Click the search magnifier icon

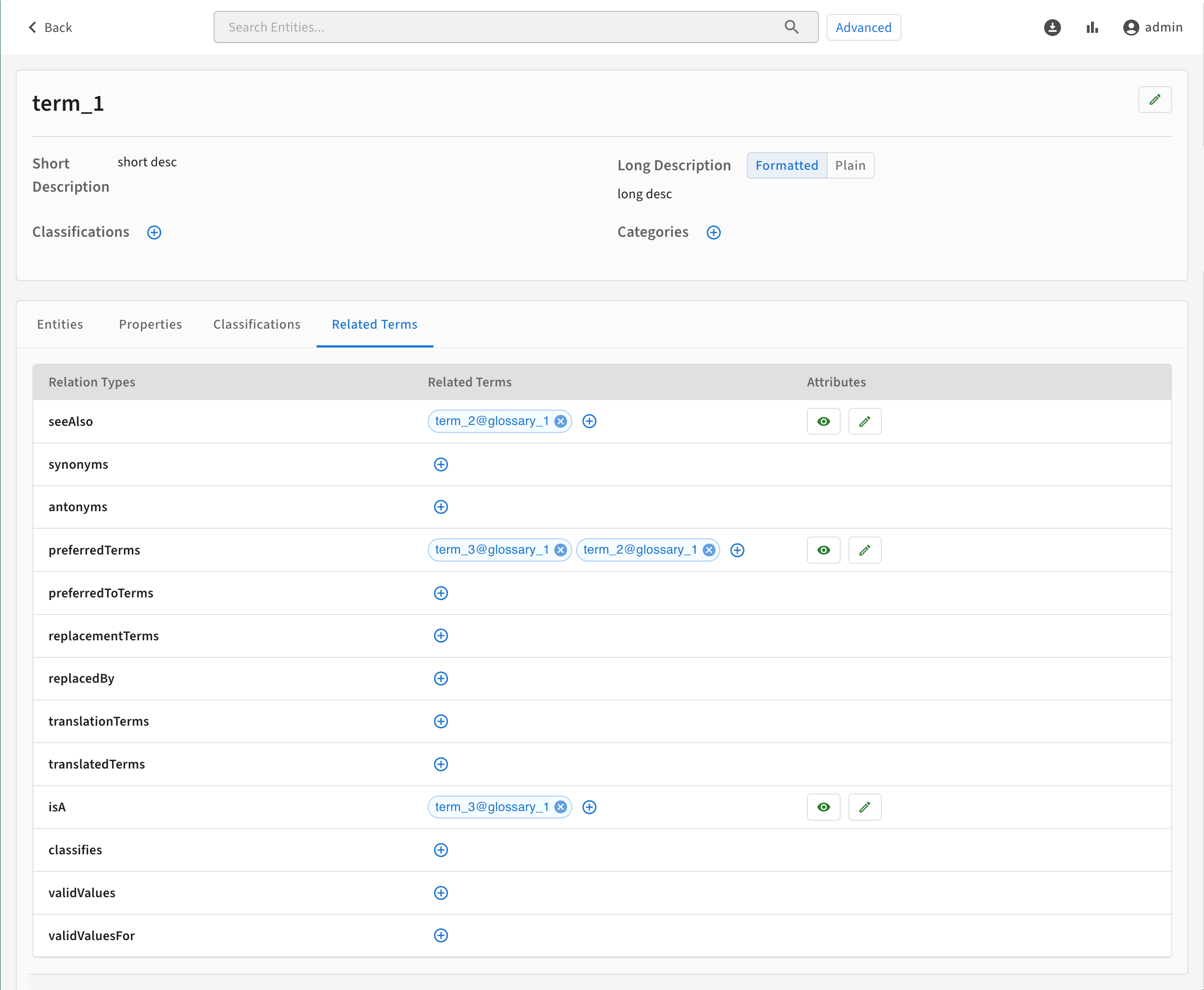791,27
